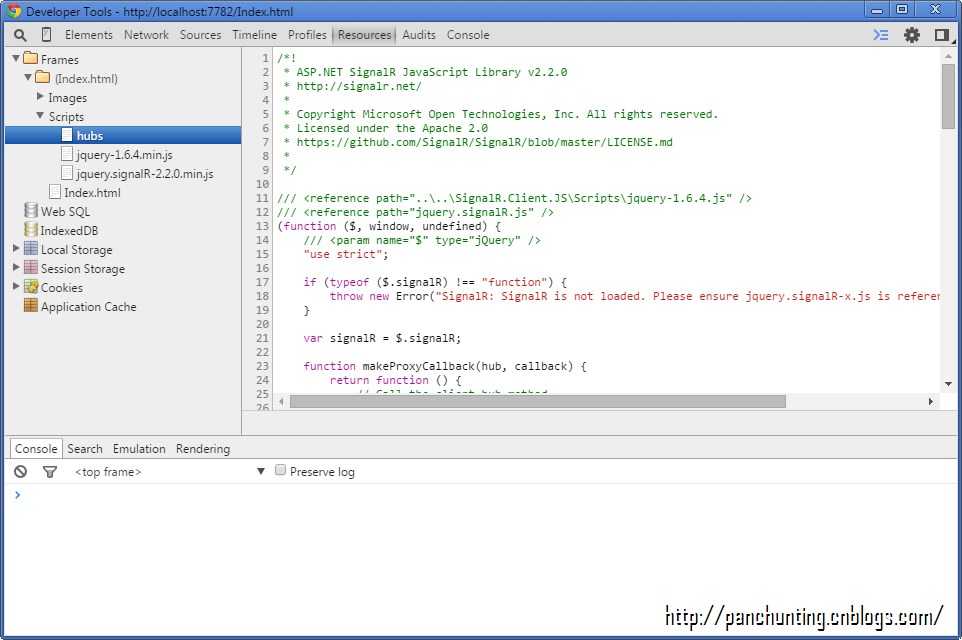Click the hubs file icon

point(67,135)
